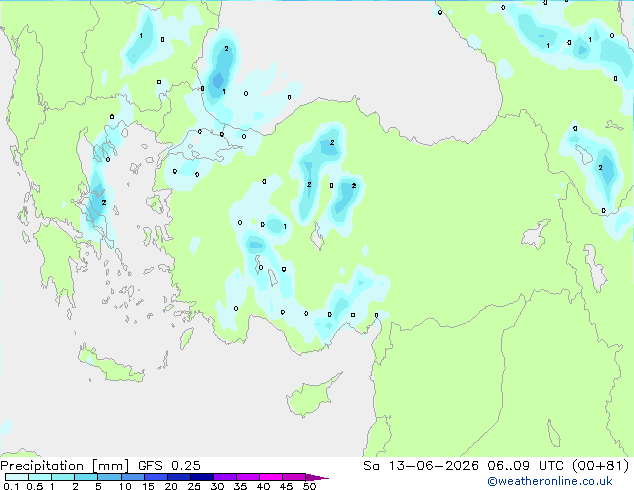Click the '0.1' legend scale value
Image resolution: width=634 pixels, height=490 pixels.
(x=11, y=486)
